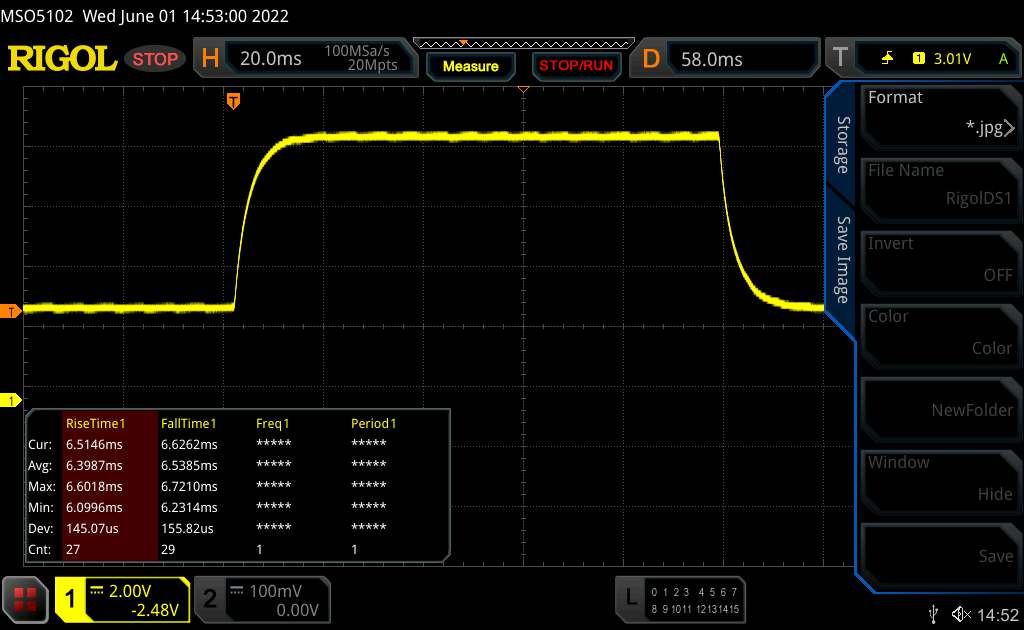This screenshot has width=1024, height=630.
Task: Click the waveform memory position bar
Action: 524,43
